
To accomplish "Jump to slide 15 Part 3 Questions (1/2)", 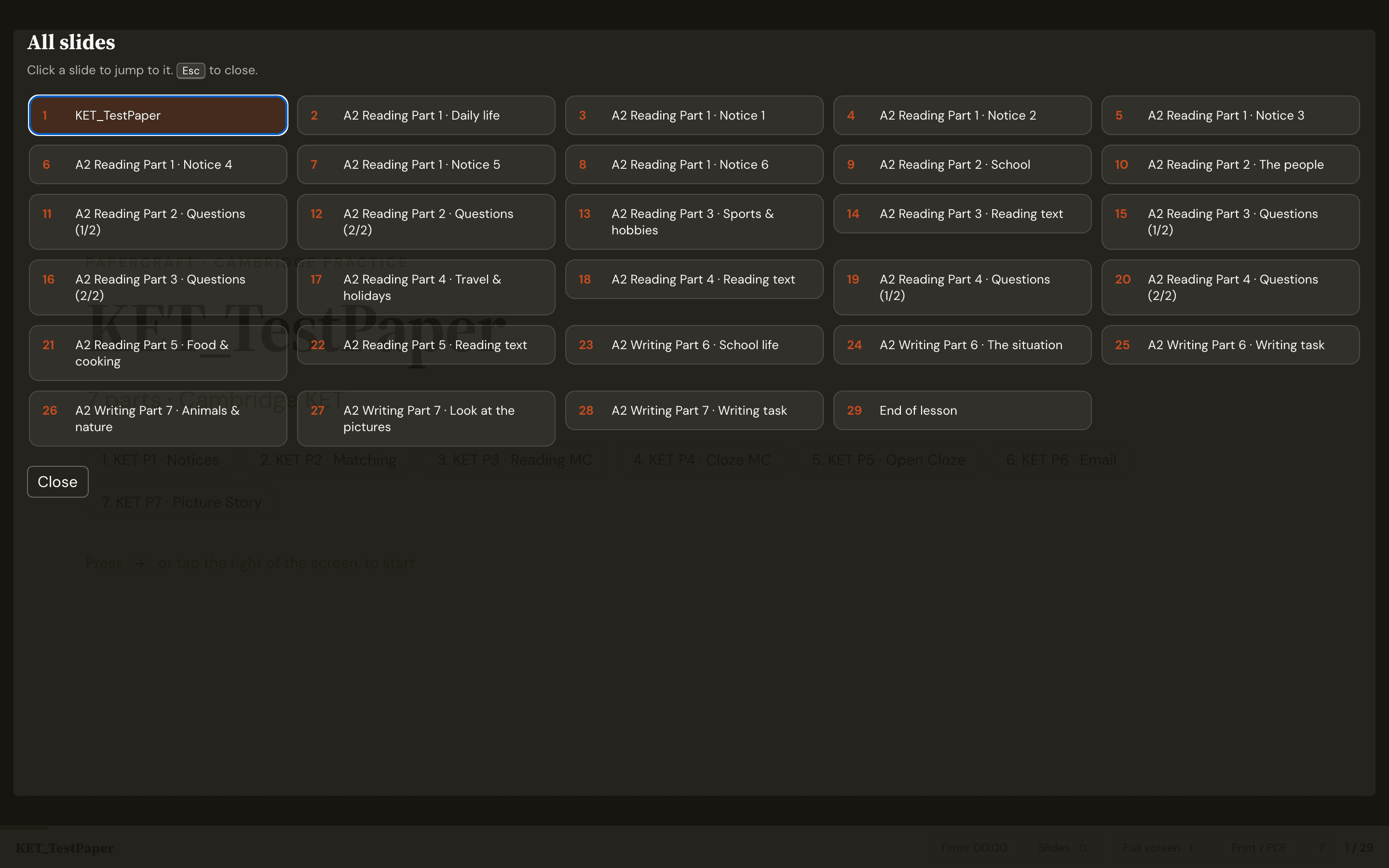I will coord(1230,222).
